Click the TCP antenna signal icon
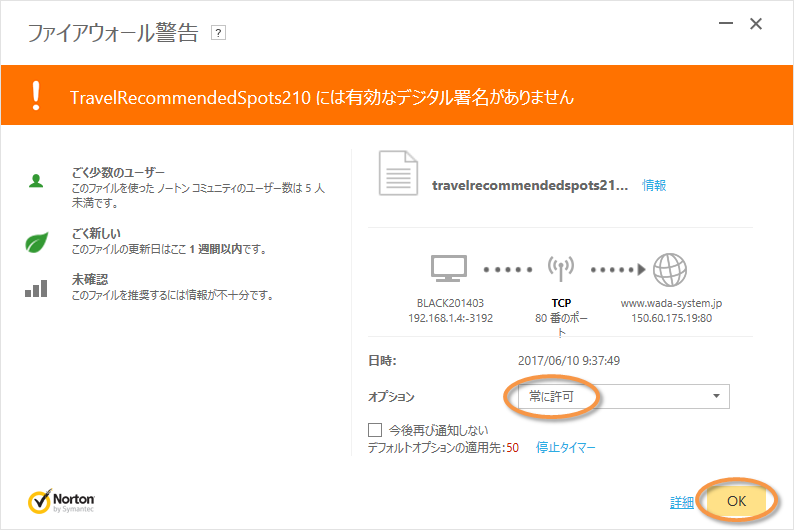Viewport: 794px width, 531px height. point(561,268)
